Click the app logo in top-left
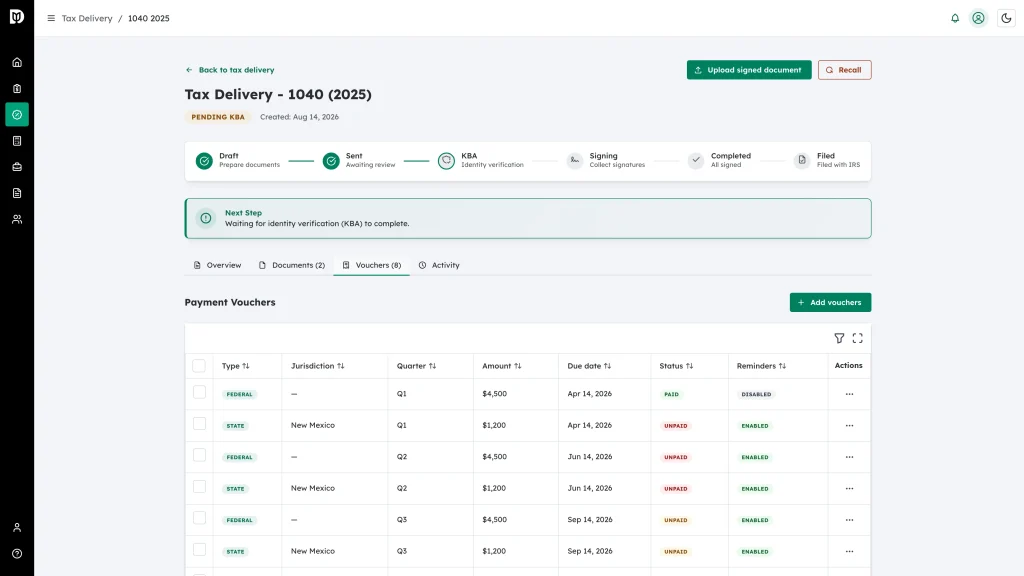 click(x=17, y=16)
